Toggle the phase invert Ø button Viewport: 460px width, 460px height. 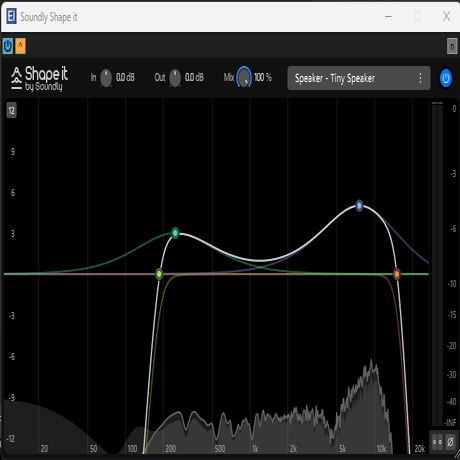(450, 442)
